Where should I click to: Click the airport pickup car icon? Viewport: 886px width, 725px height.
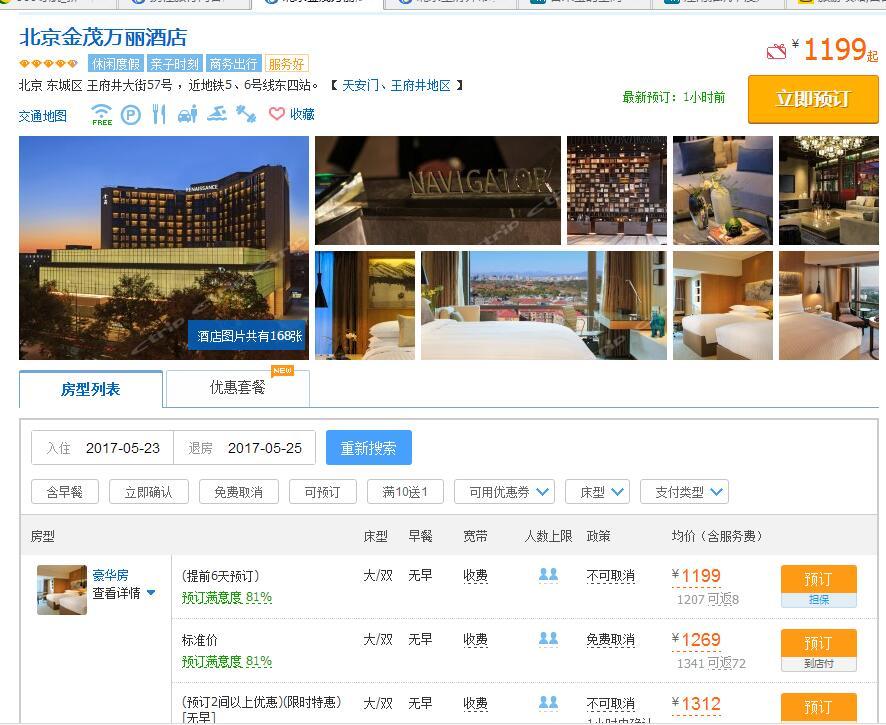click(x=188, y=114)
